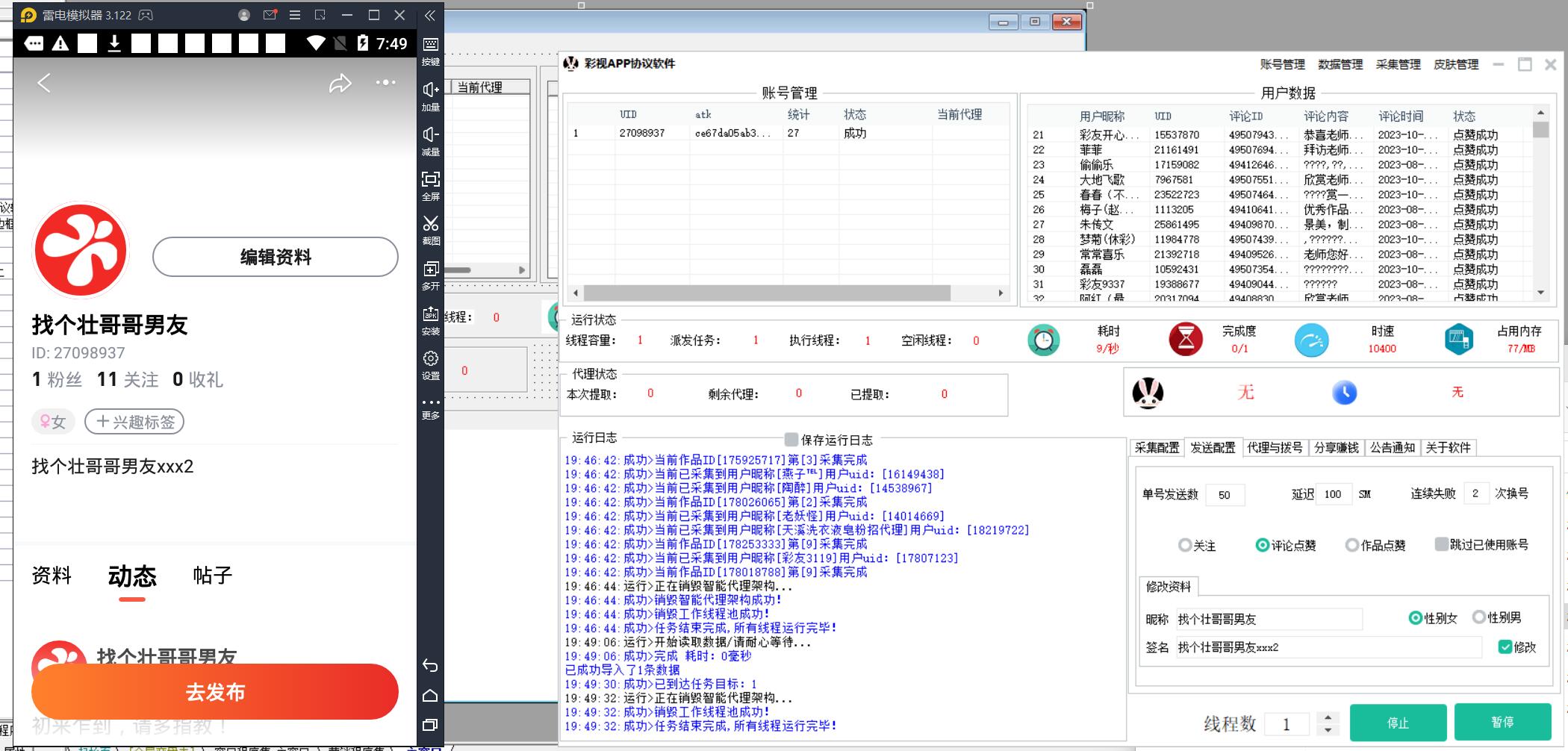1568x751 pixels.
Task: Enable the save run log checkbox
Action: tap(791, 440)
